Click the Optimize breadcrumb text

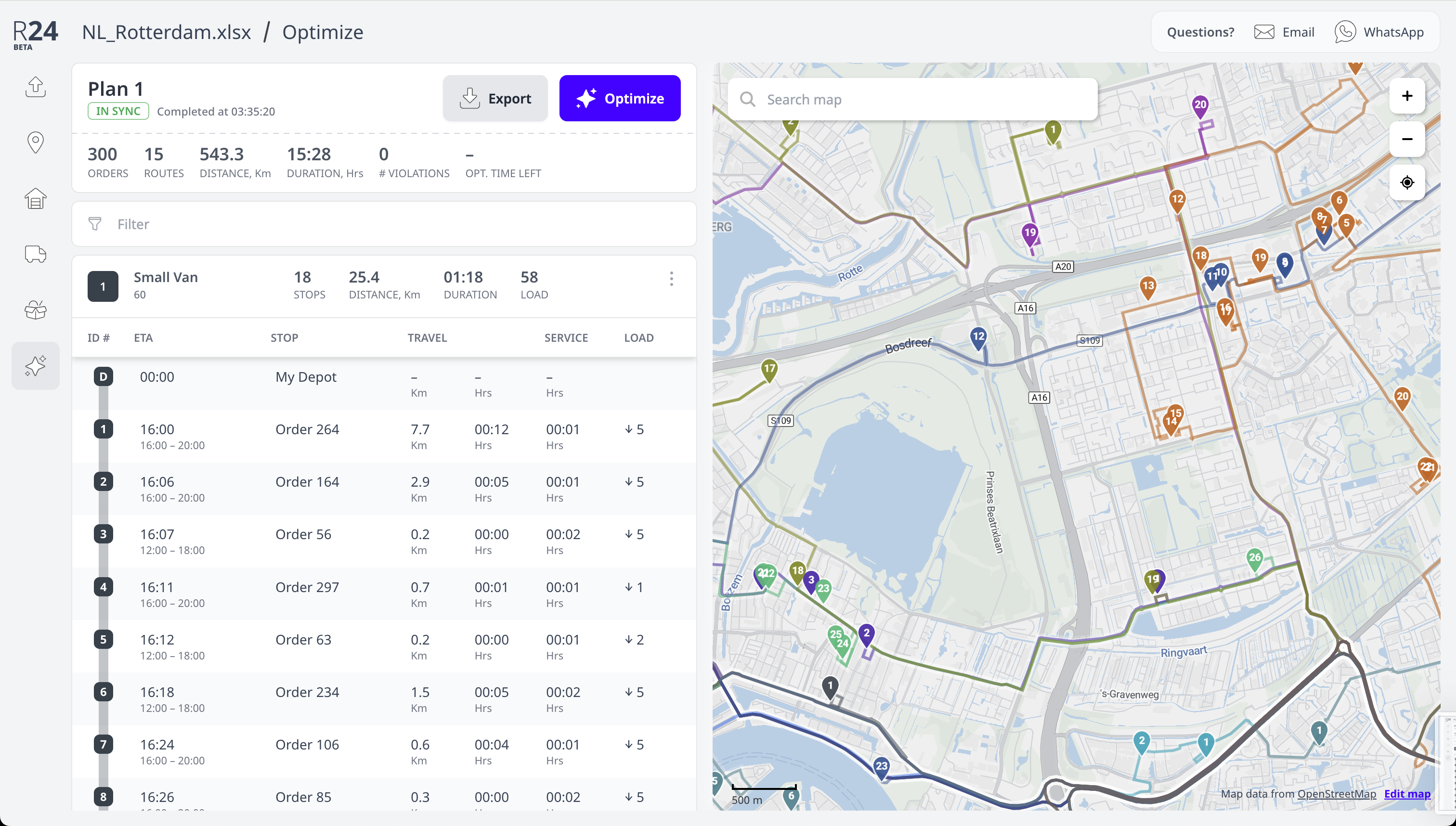(x=323, y=32)
